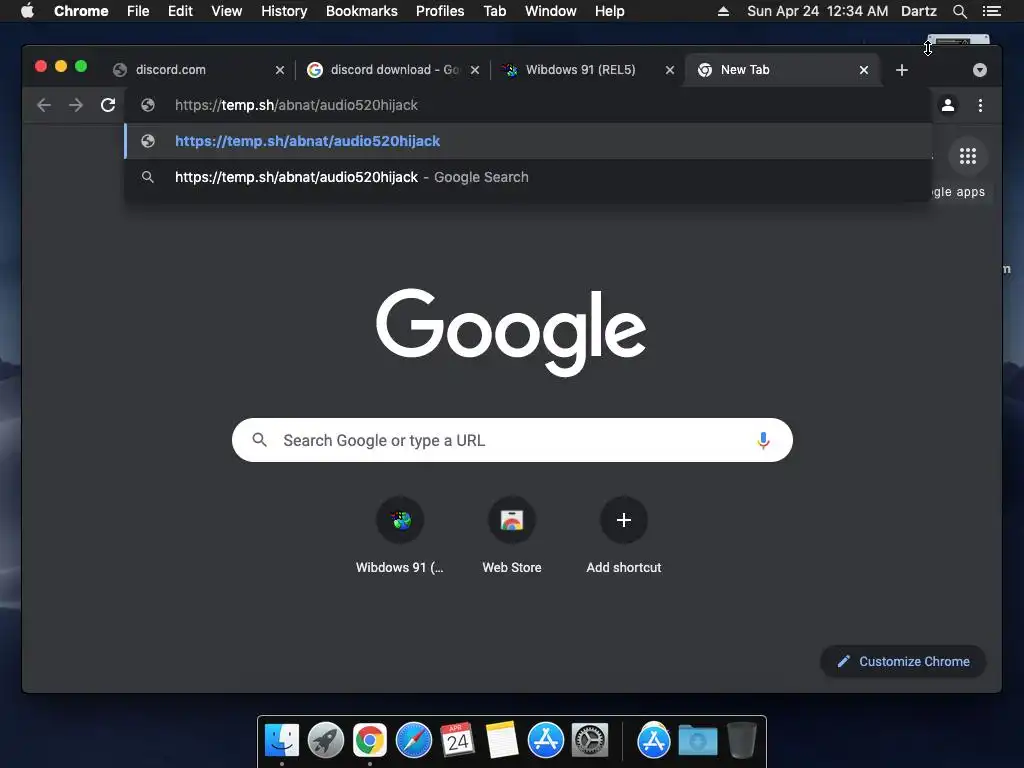Open Spotlight search in menu bar
1024x768 pixels.
pos(959,11)
